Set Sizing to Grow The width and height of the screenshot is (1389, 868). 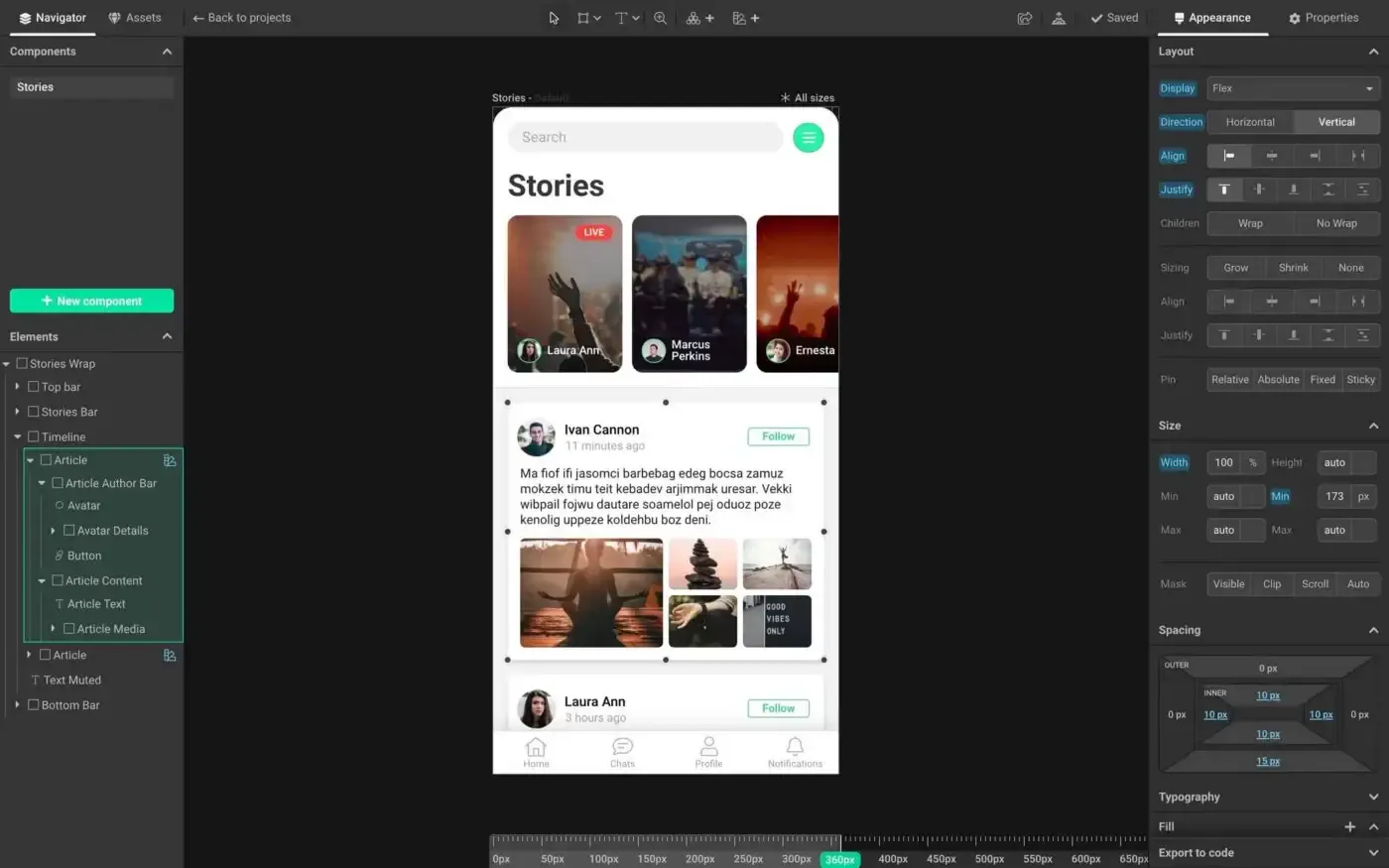click(x=1236, y=268)
